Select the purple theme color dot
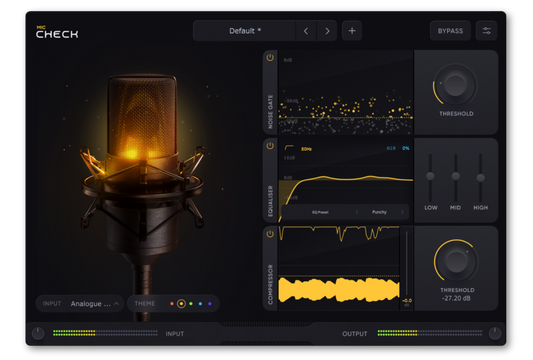This screenshot has width=533, height=360. click(210, 304)
